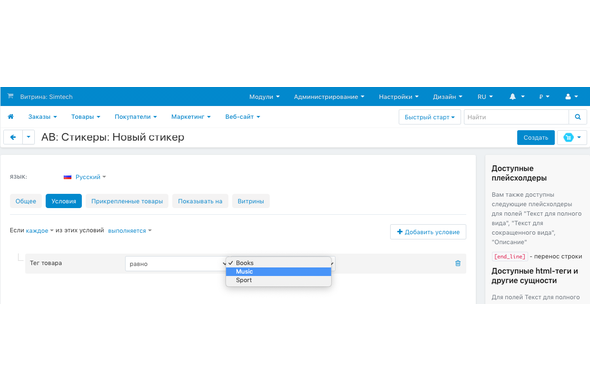Open the Показывать на tab
590x391 pixels.
tap(200, 201)
